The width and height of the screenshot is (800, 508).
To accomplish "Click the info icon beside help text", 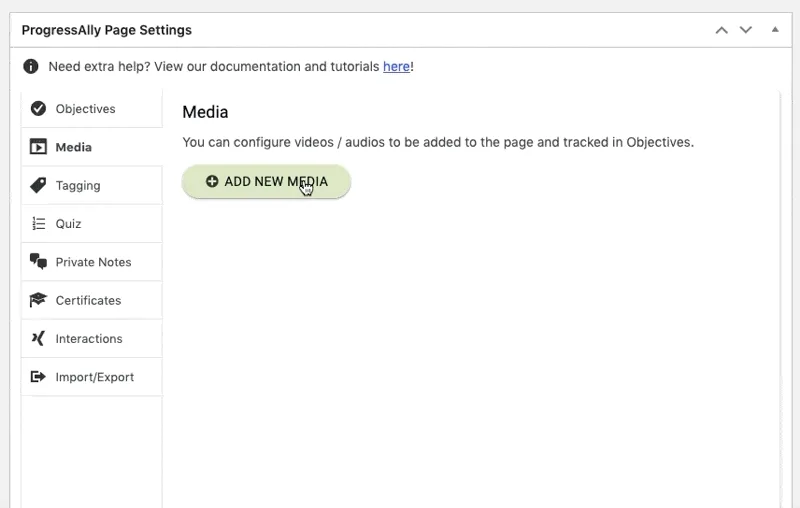I will tap(31, 67).
